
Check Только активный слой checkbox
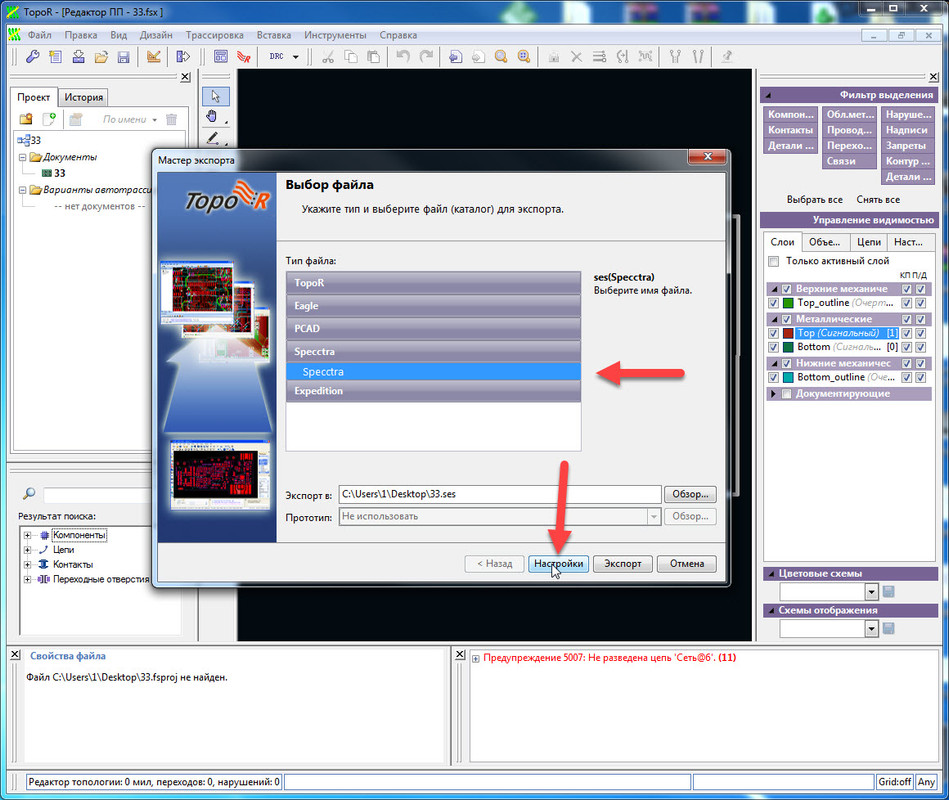click(773, 261)
